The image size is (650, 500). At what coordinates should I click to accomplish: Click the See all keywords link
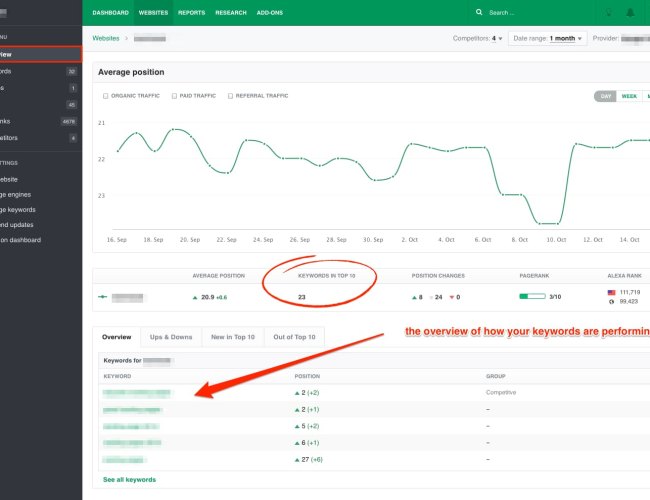(x=129, y=480)
